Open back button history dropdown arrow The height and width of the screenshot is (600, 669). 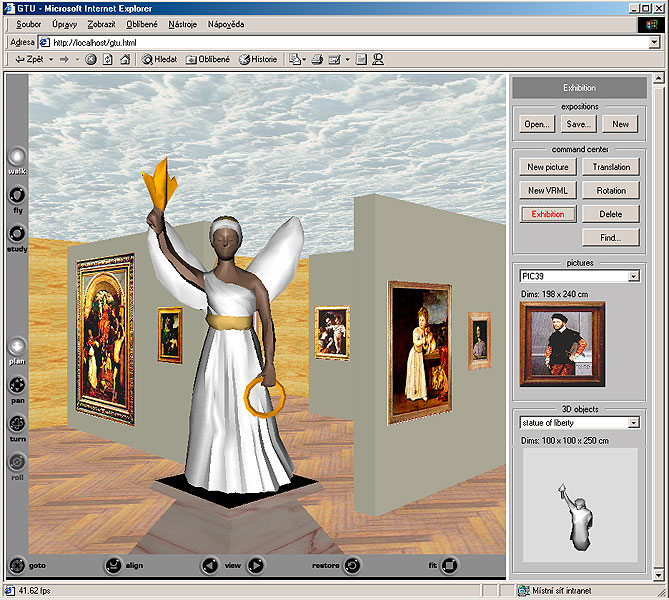(x=51, y=59)
